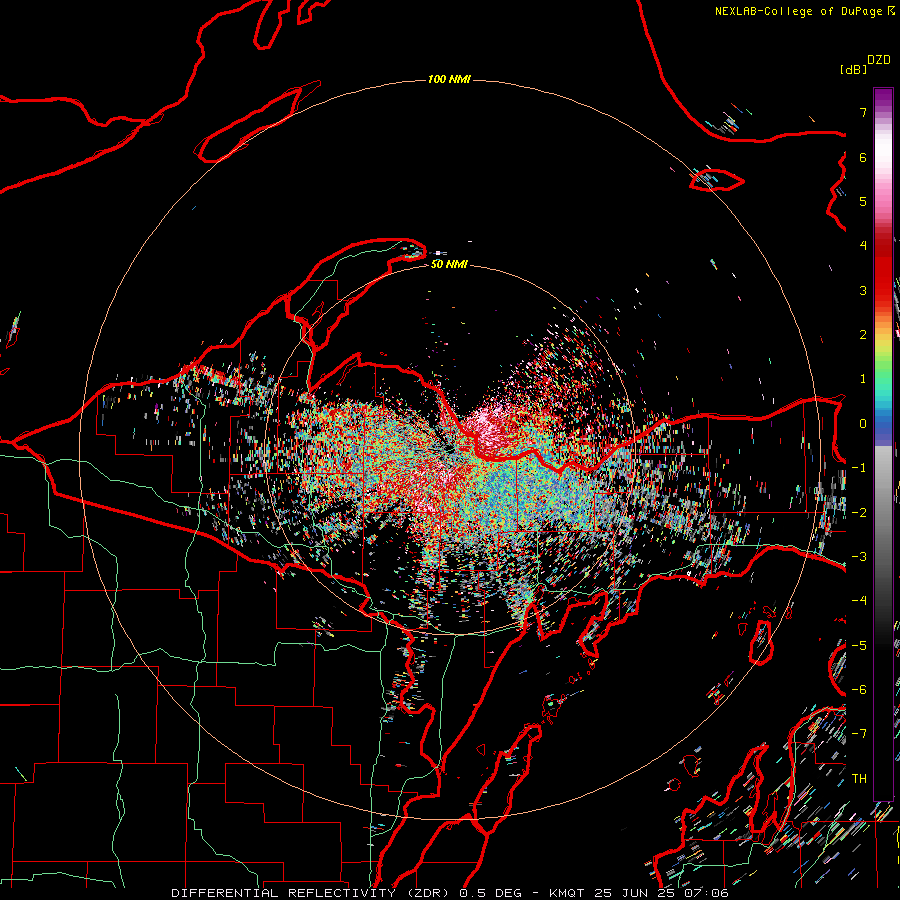Click the 7 value on the color scale
Viewport: 900px width, 900px height.
[x=863, y=112]
